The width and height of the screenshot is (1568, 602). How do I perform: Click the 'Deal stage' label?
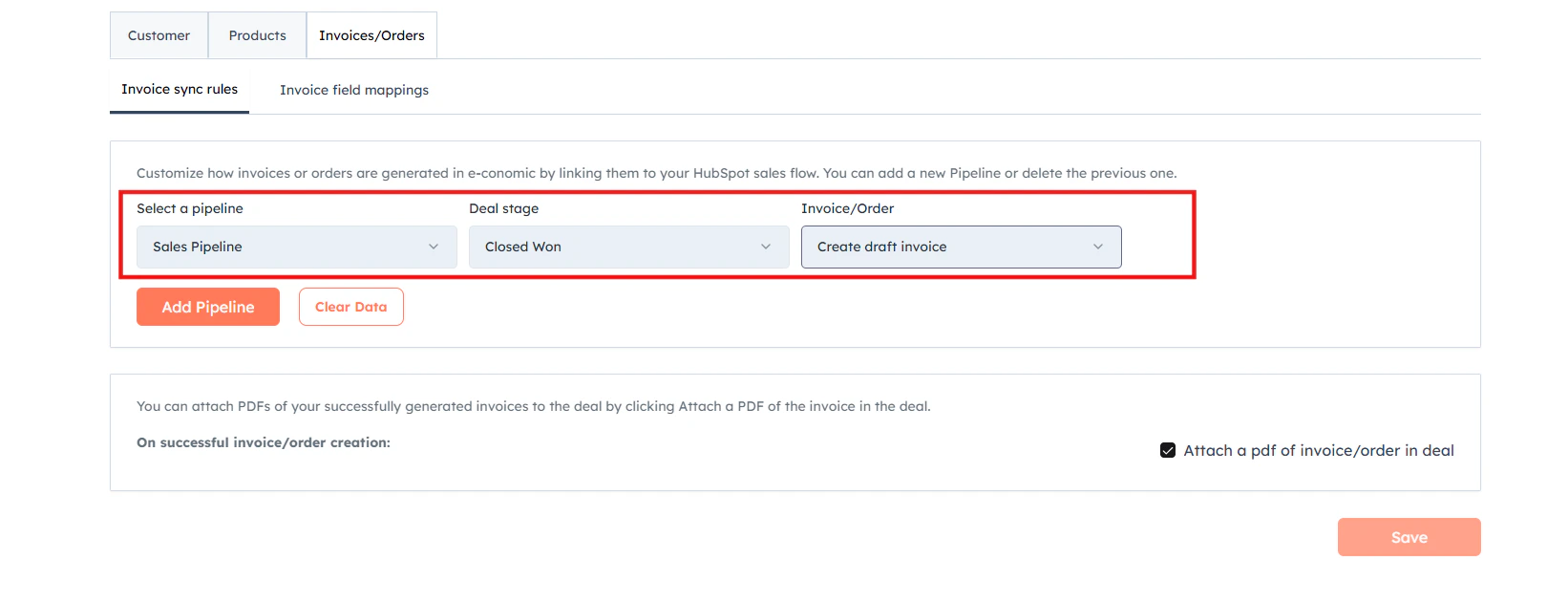point(504,208)
